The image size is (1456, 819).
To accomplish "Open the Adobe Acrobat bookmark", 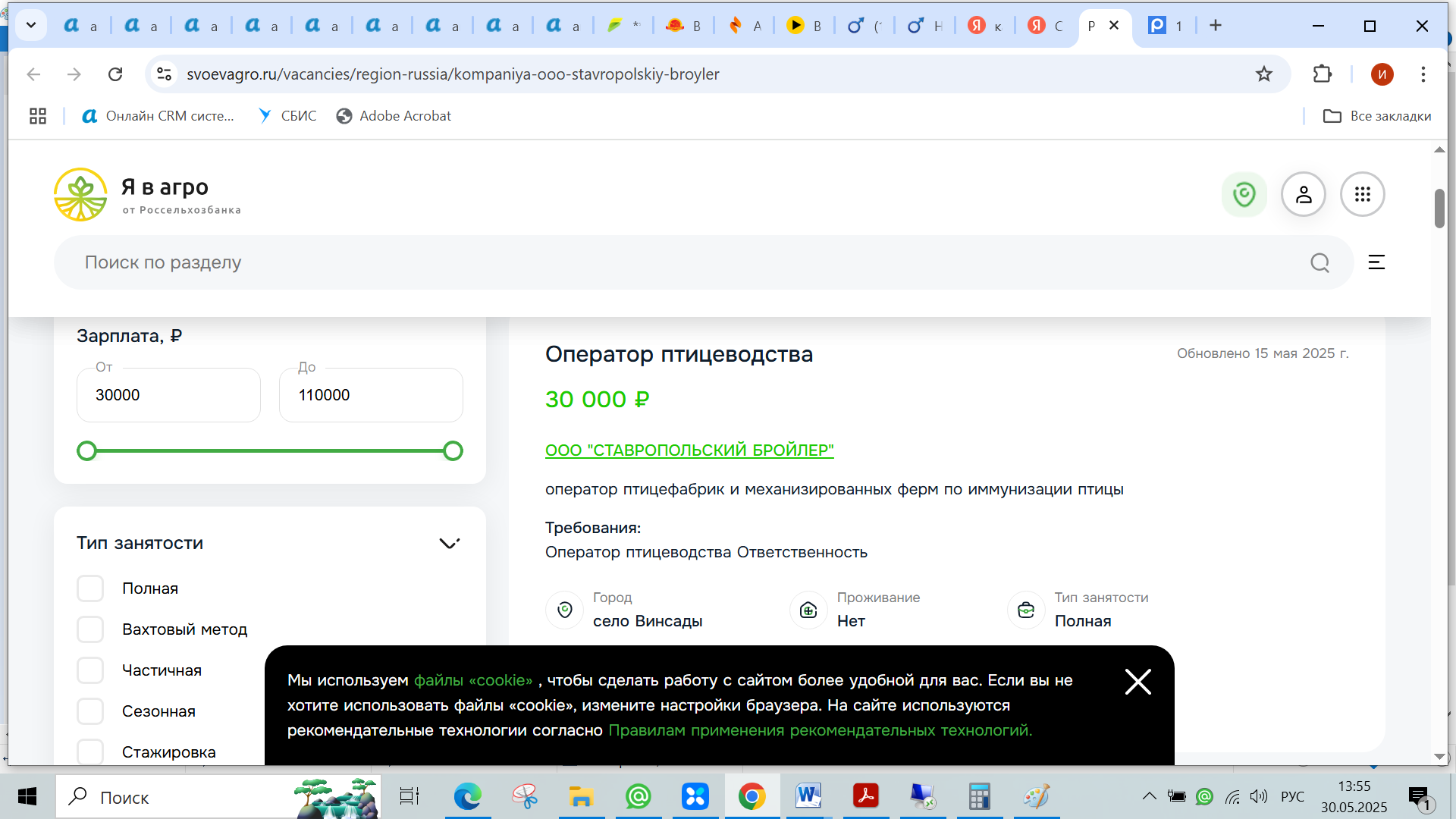I will pos(394,116).
